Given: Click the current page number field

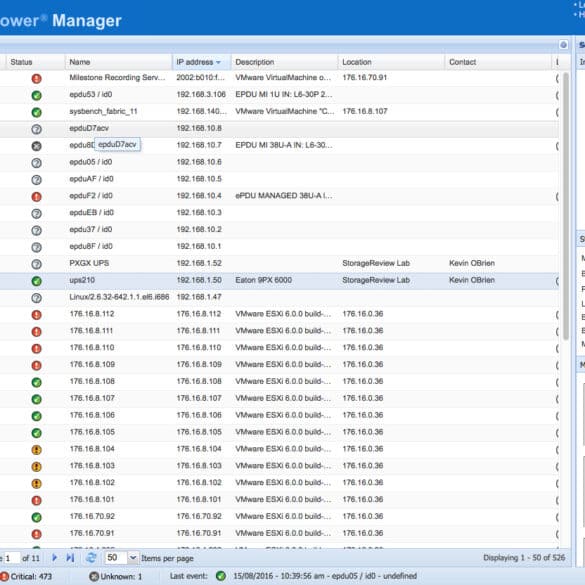Looking at the screenshot, I should click(12, 558).
